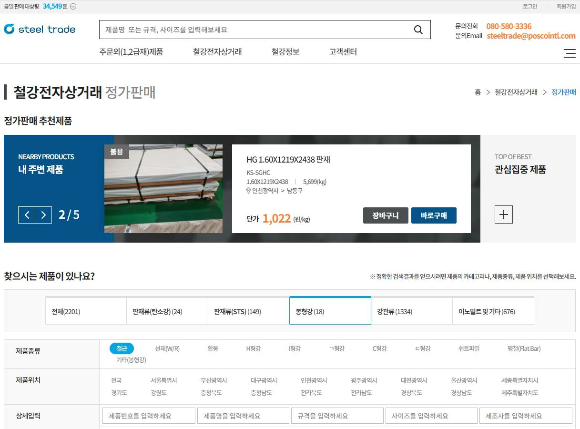Viewport: 580px width, 429px height.
Task: Toggle the ㄱ형강 product type filter
Action: point(337,348)
